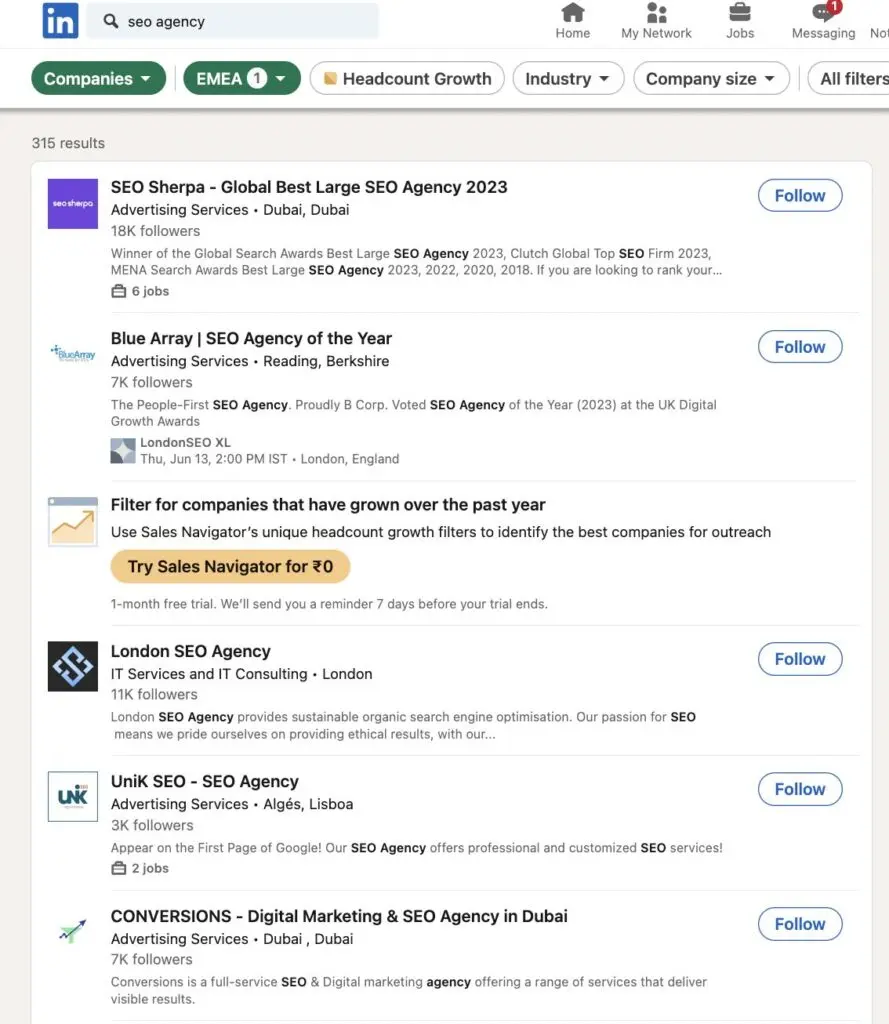This screenshot has width=889, height=1024.
Task: Expand the Companies filter dropdown
Action: click(98, 79)
